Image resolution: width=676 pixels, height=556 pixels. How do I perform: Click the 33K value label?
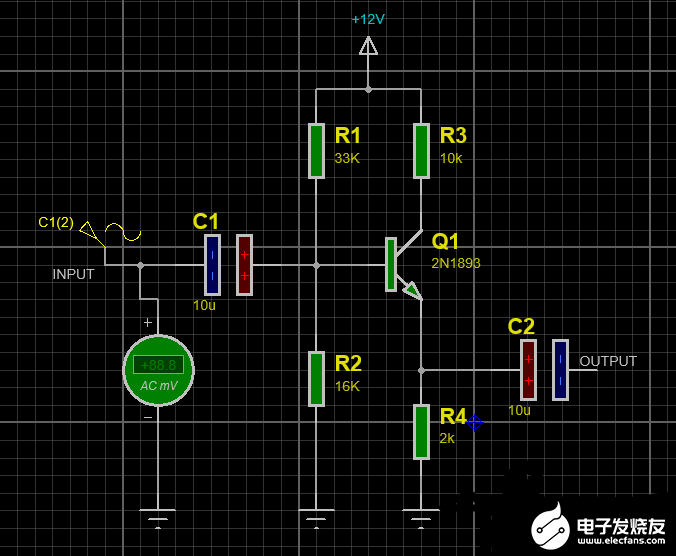click(x=347, y=158)
